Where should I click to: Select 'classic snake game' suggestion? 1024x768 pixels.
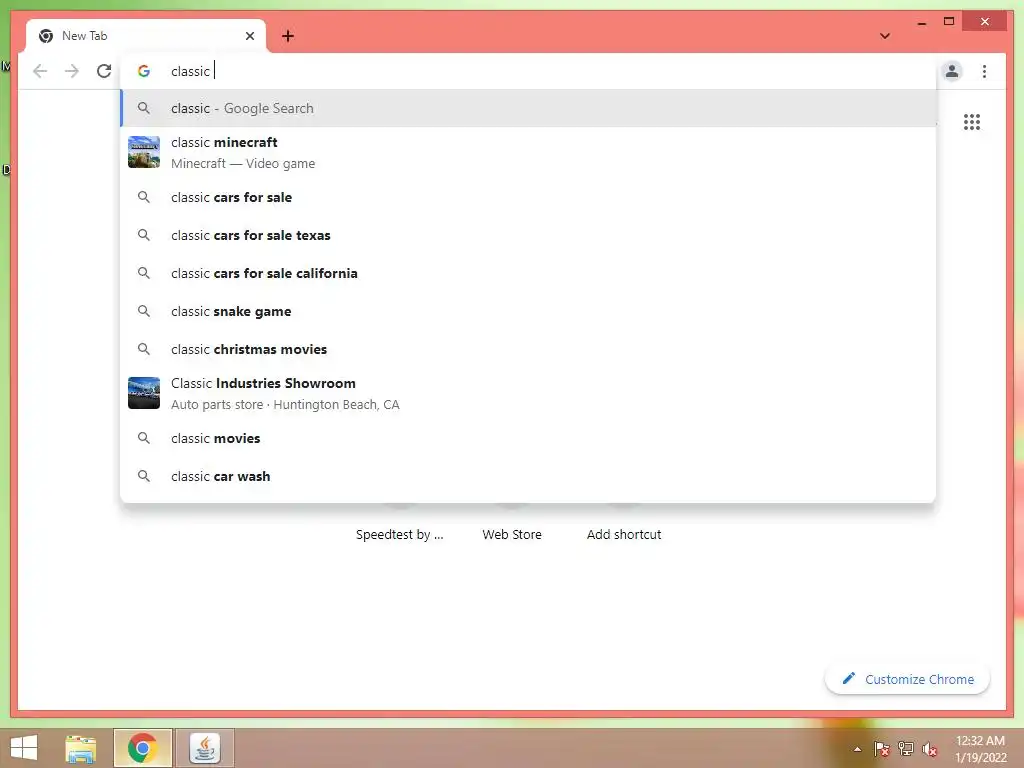click(x=528, y=312)
